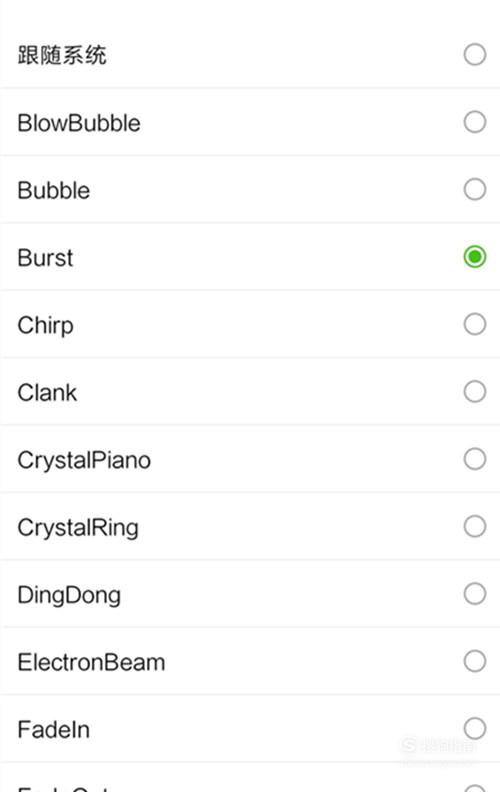Tap the Chirp ringtone label
This screenshot has width=500, height=792.
45,326
